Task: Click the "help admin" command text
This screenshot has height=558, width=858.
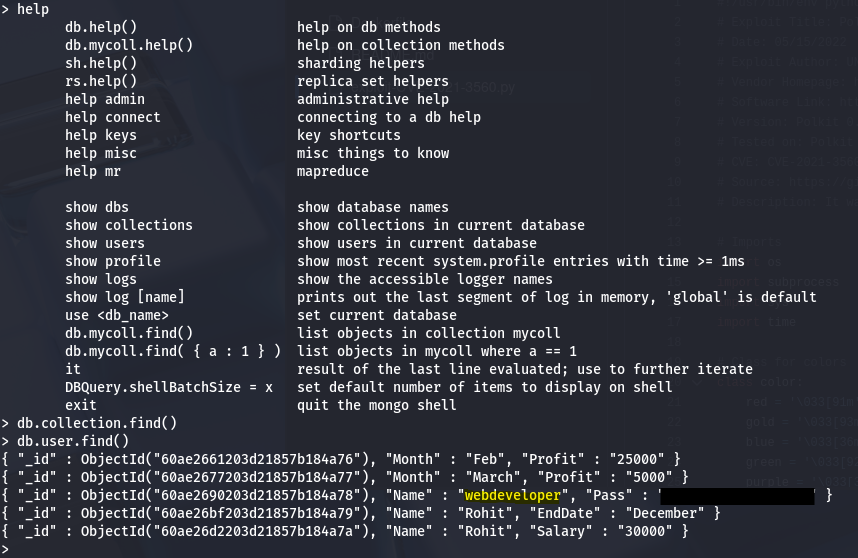Action: (x=105, y=99)
